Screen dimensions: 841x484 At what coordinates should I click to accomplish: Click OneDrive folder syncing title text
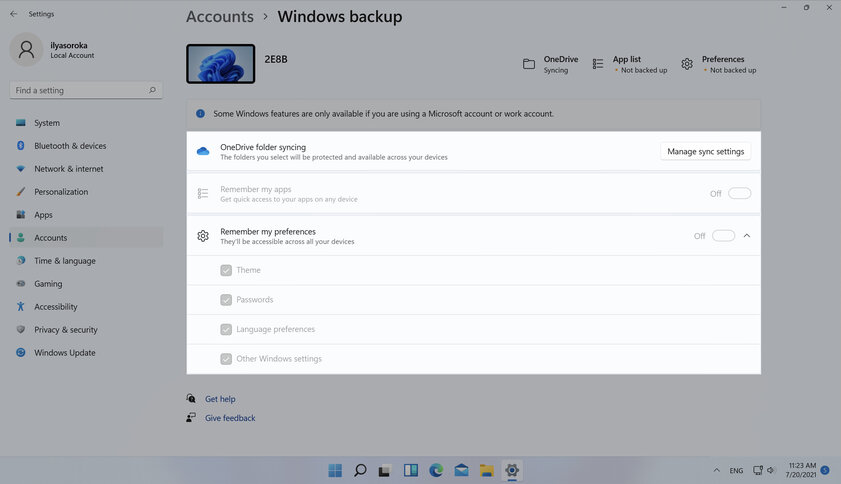point(263,147)
